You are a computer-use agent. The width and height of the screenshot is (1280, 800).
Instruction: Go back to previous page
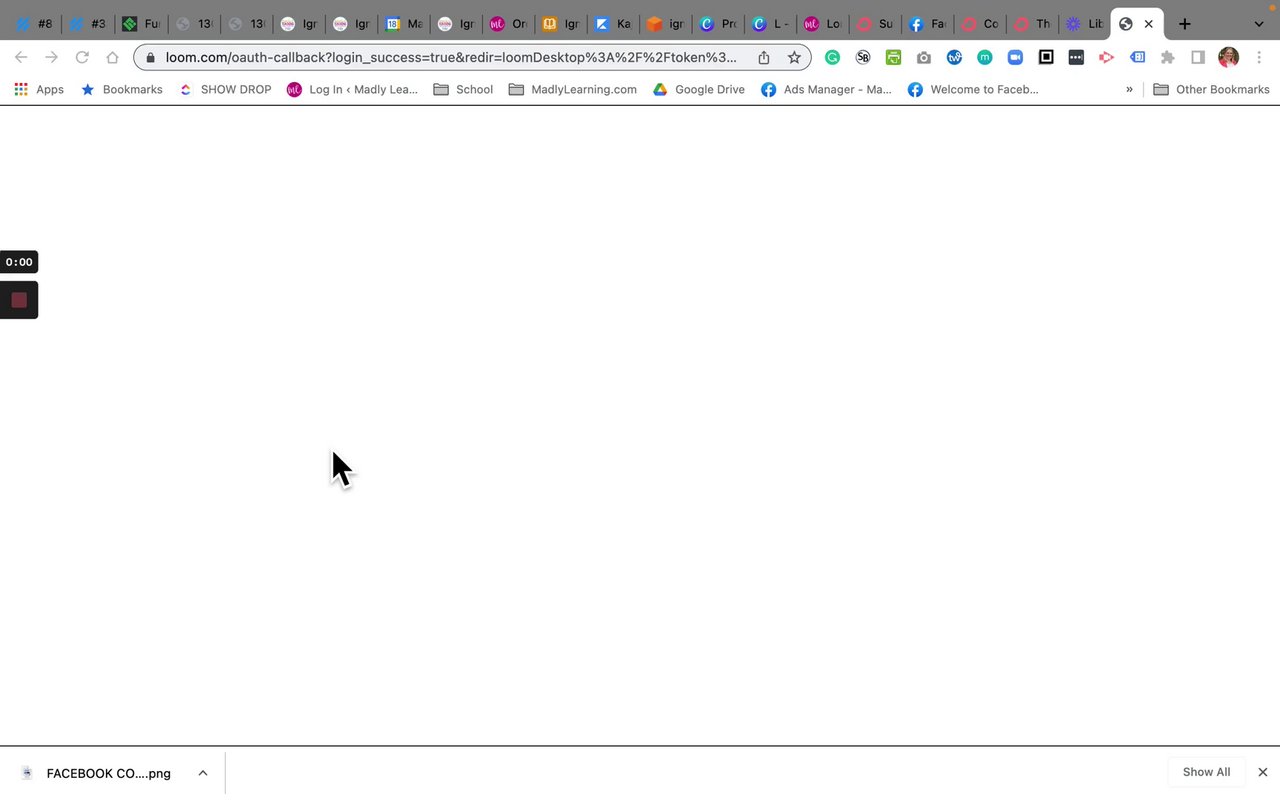[21, 58]
